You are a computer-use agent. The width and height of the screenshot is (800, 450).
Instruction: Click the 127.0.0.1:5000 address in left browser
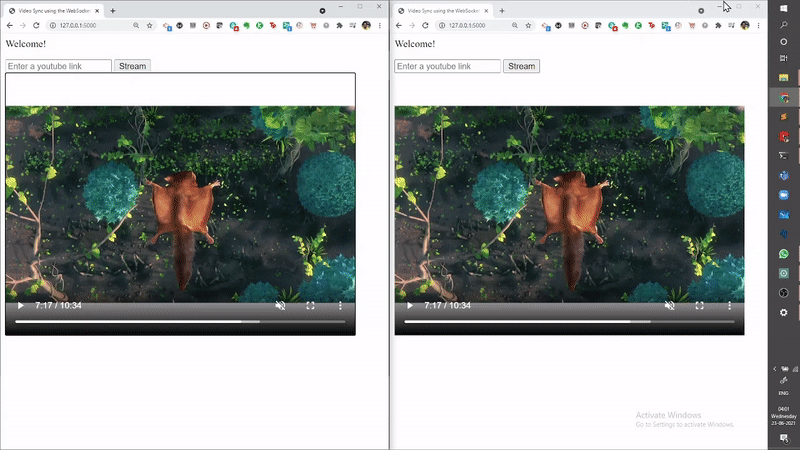tap(78, 26)
